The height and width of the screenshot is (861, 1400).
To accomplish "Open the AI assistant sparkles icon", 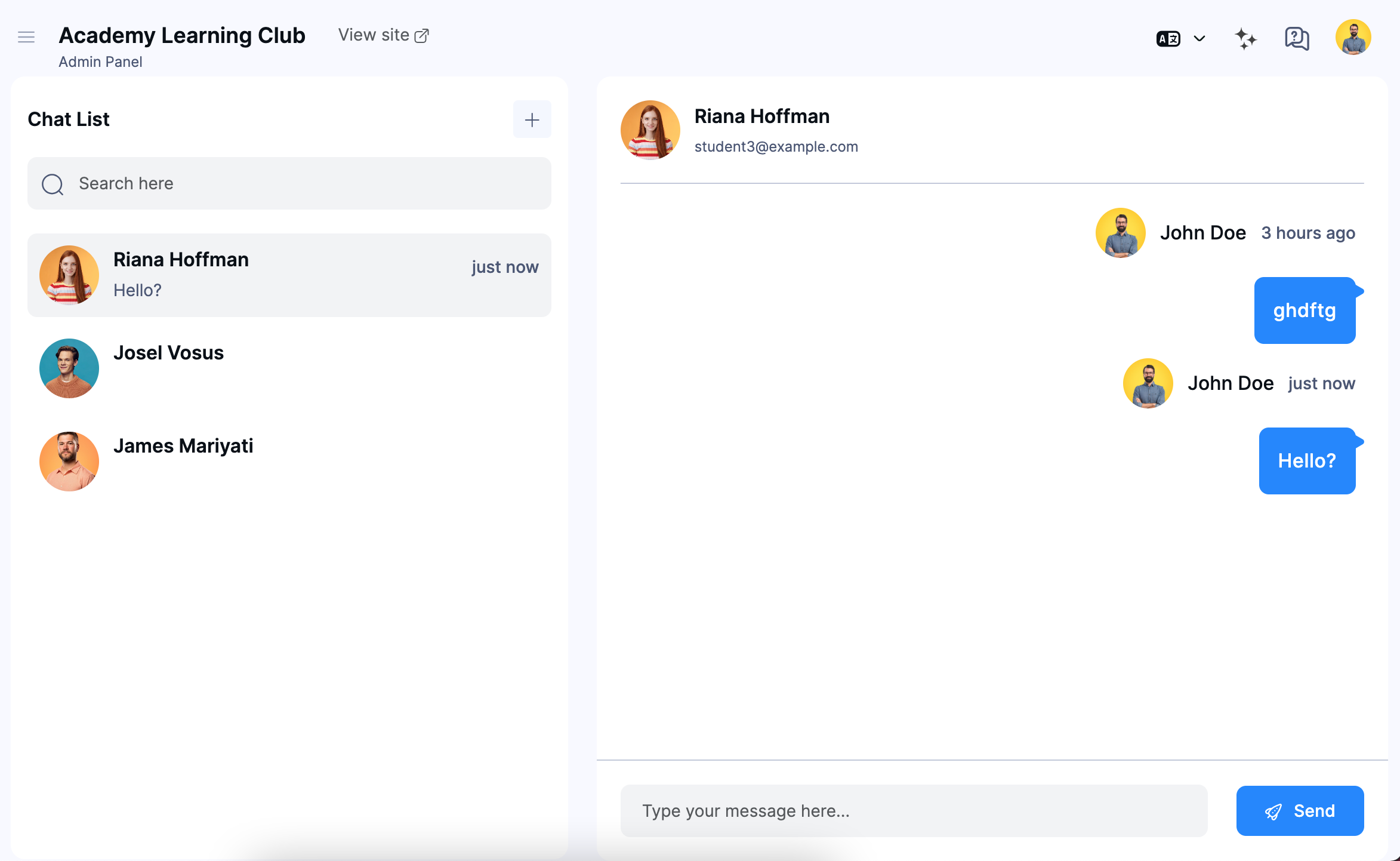I will 1245,38.
